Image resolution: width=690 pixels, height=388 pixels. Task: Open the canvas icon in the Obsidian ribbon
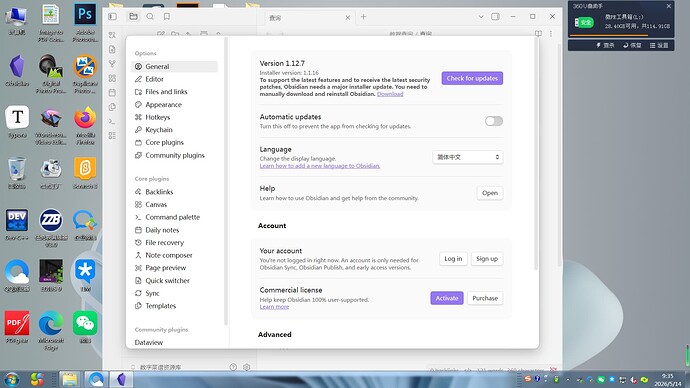112,78
